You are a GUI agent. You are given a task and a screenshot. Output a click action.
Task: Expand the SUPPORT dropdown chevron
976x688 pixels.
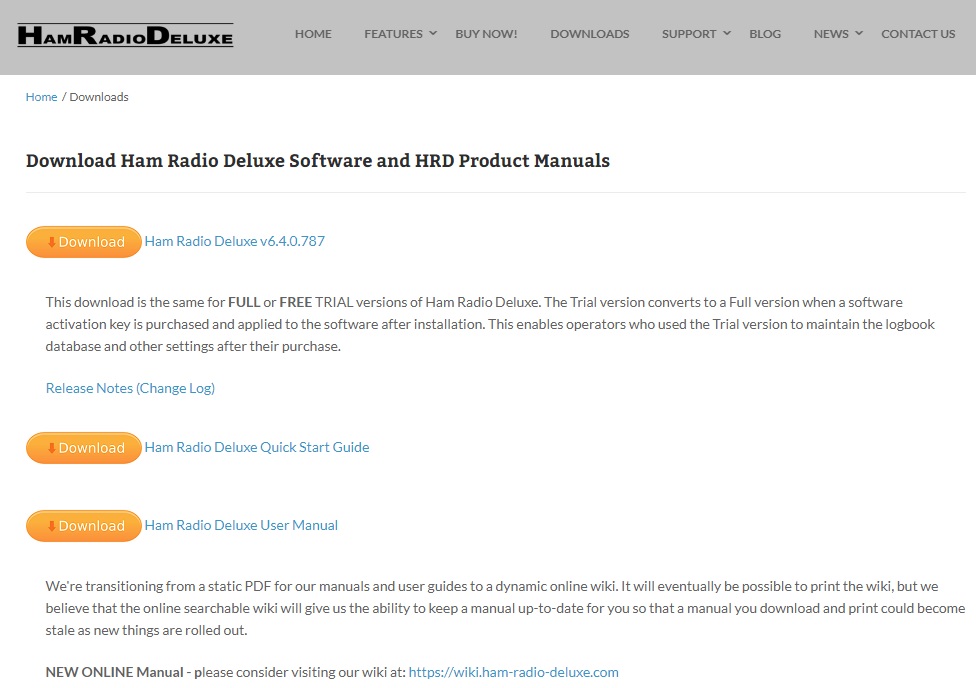click(x=726, y=34)
